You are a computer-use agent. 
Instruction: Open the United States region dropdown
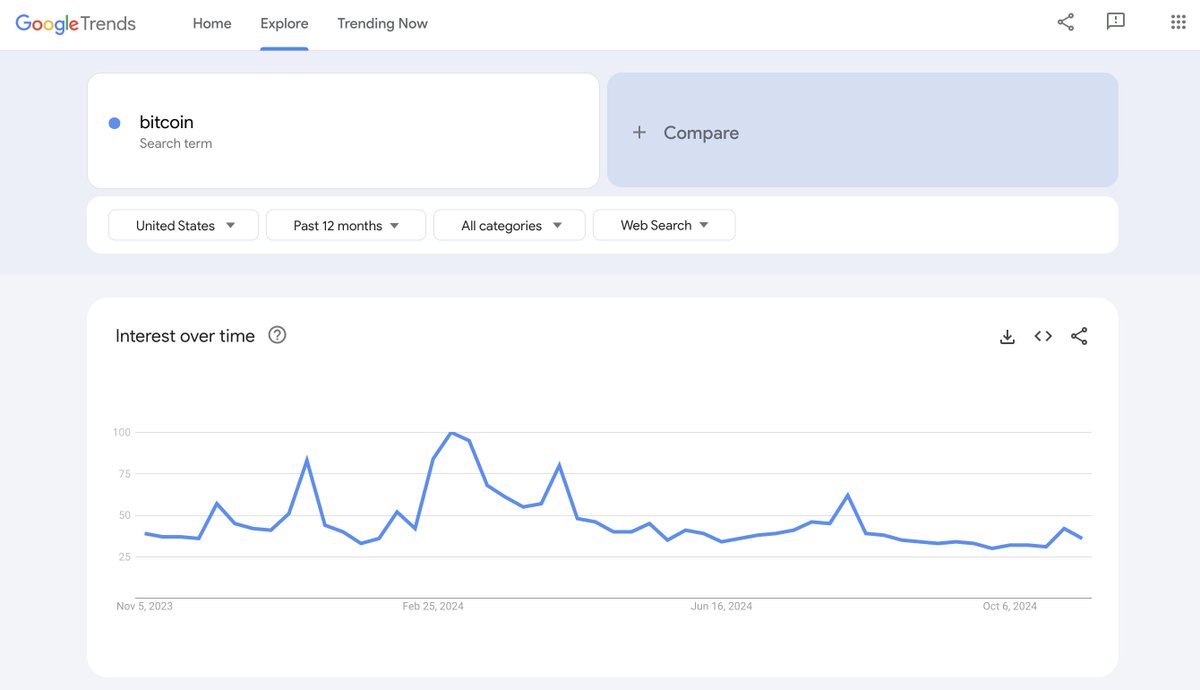coord(184,225)
